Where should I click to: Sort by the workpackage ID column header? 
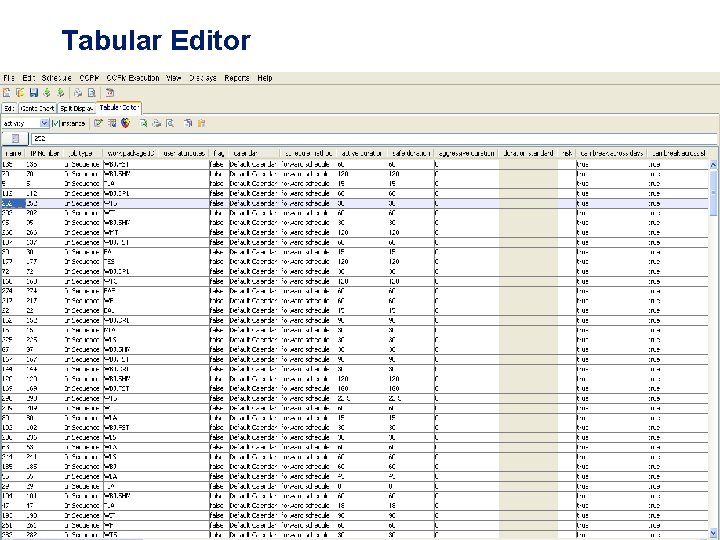pos(130,153)
